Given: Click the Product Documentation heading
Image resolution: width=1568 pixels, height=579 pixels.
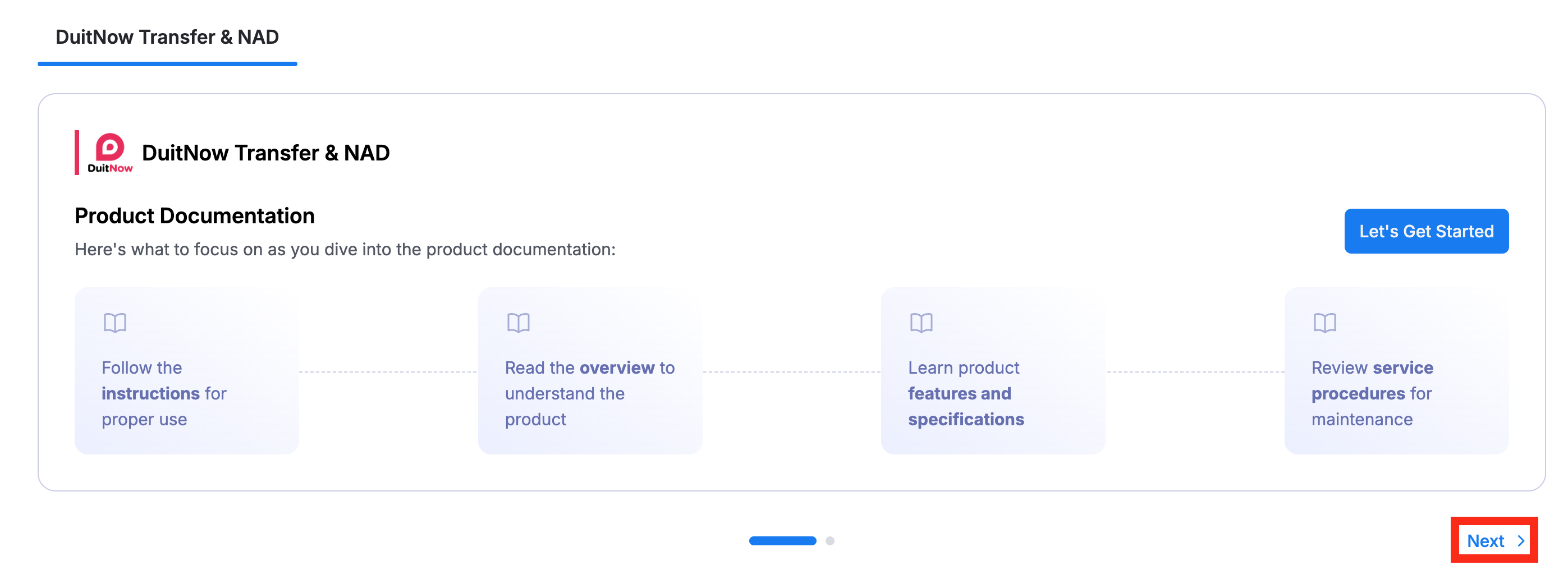Looking at the screenshot, I should [x=194, y=215].
